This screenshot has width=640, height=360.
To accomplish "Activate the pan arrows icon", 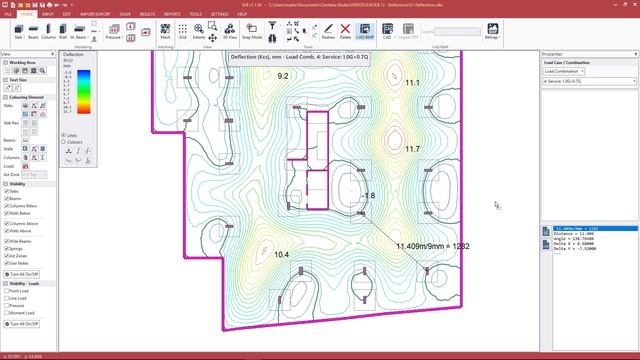I will [x=212, y=38].
